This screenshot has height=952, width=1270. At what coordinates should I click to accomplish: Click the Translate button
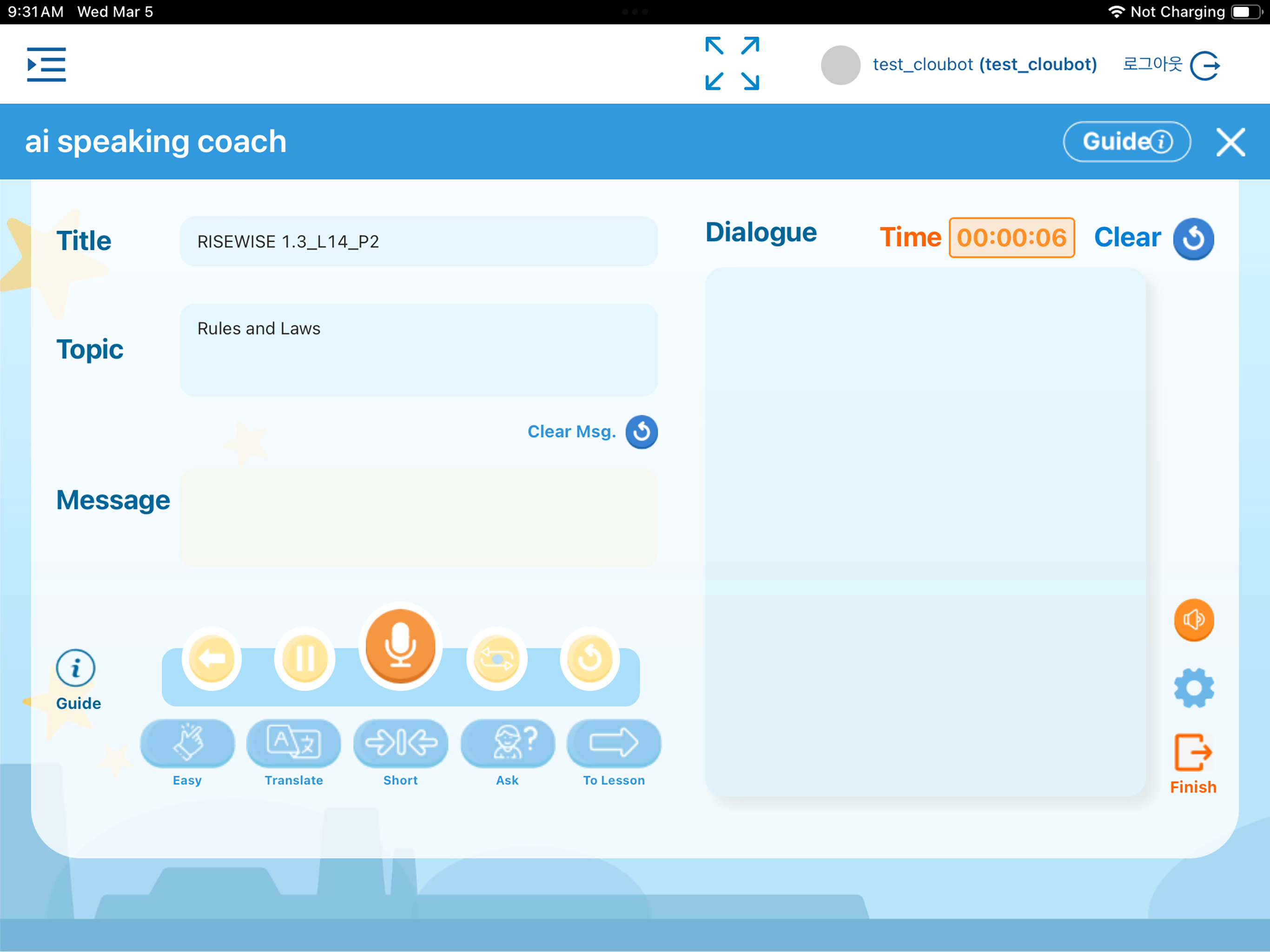click(x=293, y=743)
